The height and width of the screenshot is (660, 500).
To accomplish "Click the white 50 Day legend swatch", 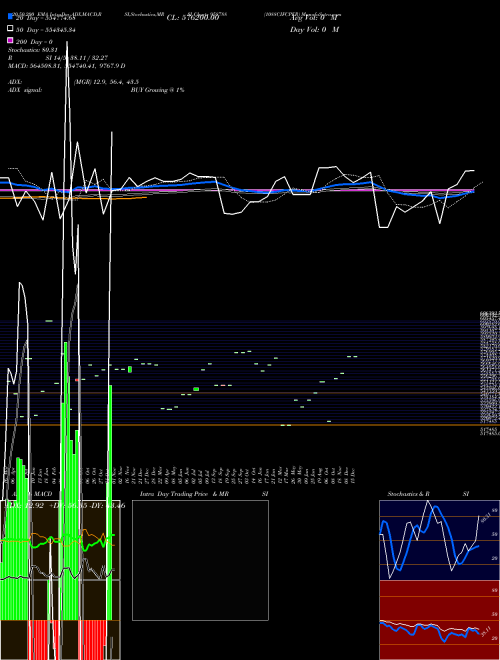I will (x=10, y=28).
